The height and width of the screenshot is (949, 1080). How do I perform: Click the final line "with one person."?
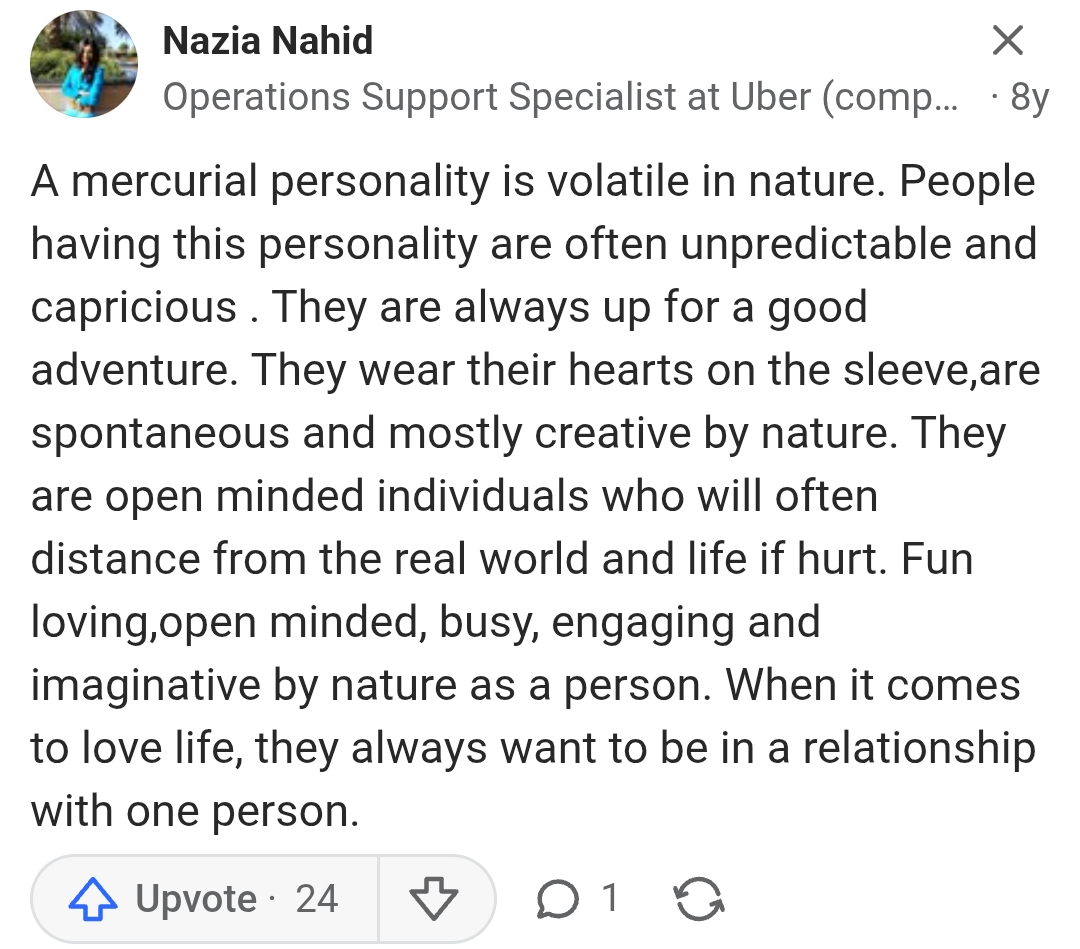(x=195, y=811)
